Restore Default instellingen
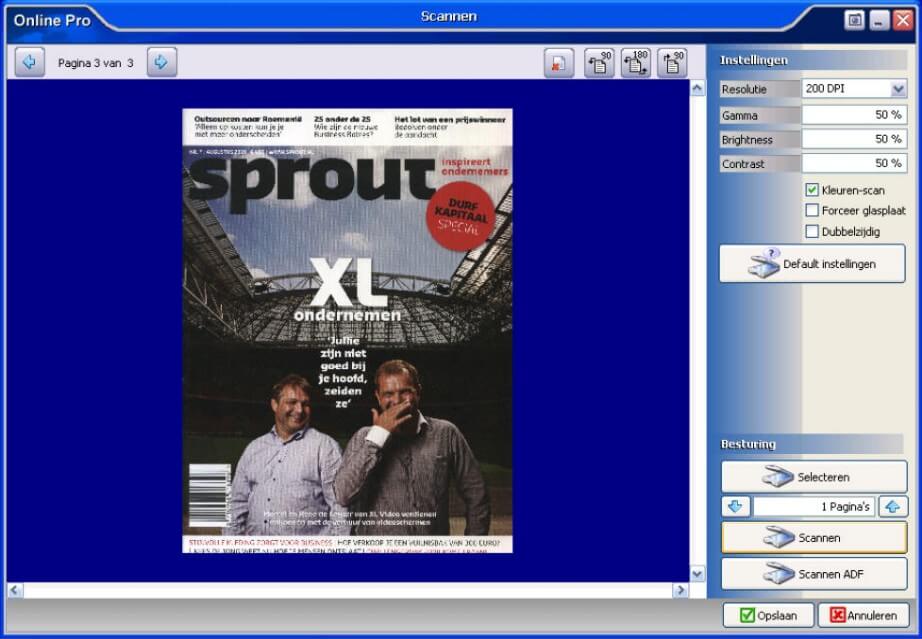This screenshot has width=922, height=639. (x=812, y=264)
